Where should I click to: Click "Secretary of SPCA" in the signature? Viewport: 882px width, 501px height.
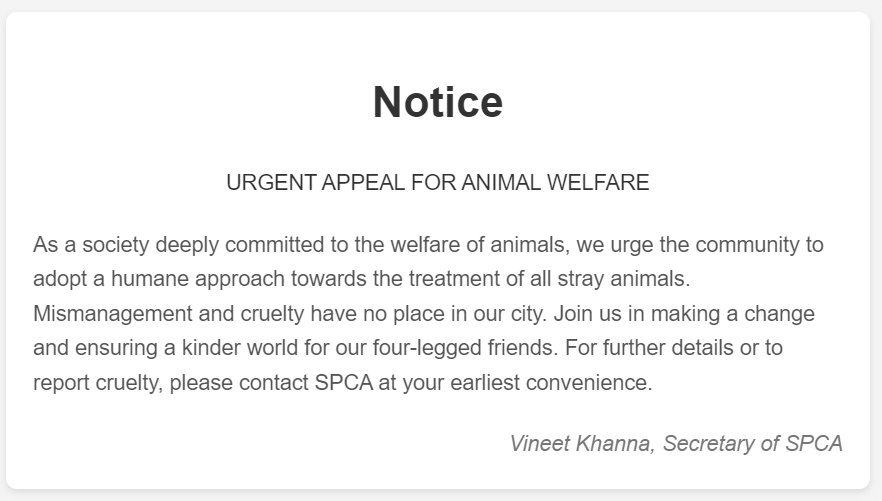[x=753, y=444]
